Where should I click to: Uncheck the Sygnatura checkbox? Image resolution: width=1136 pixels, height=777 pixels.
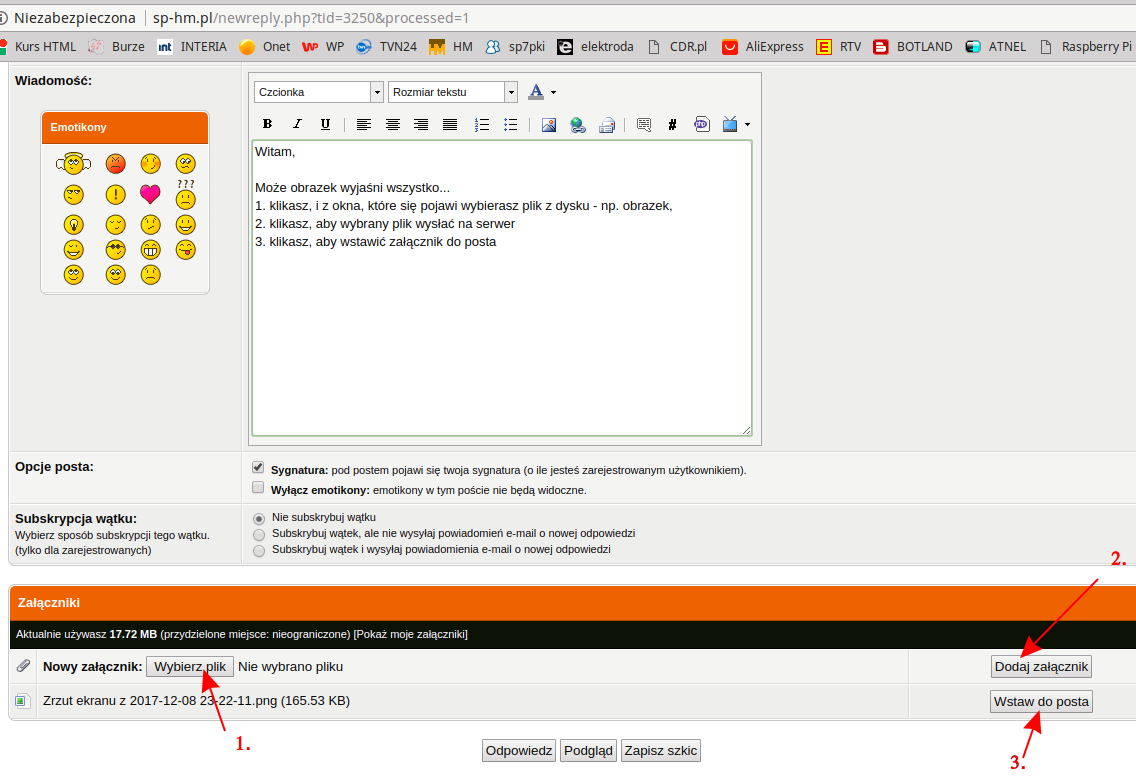tap(259, 468)
